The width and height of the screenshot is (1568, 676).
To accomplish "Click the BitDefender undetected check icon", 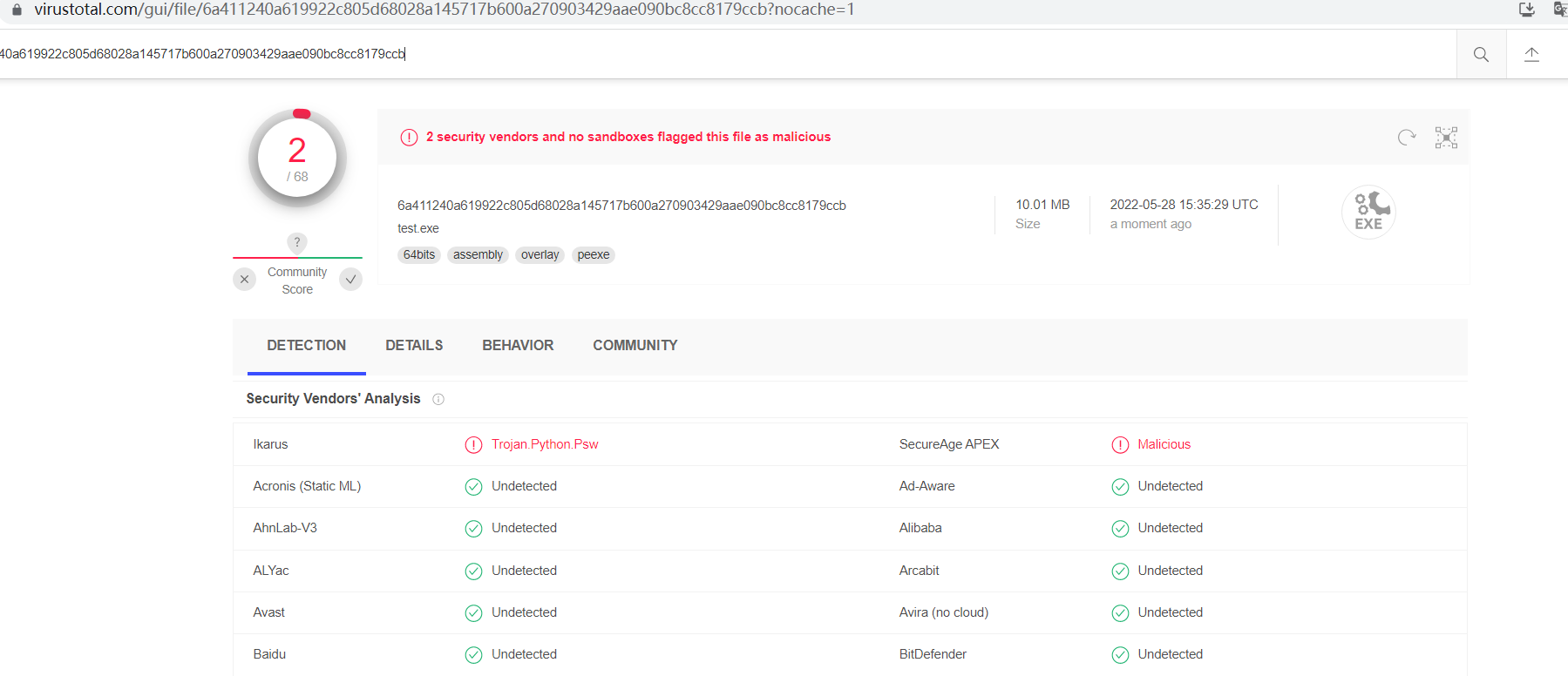I will click(1120, 655).
